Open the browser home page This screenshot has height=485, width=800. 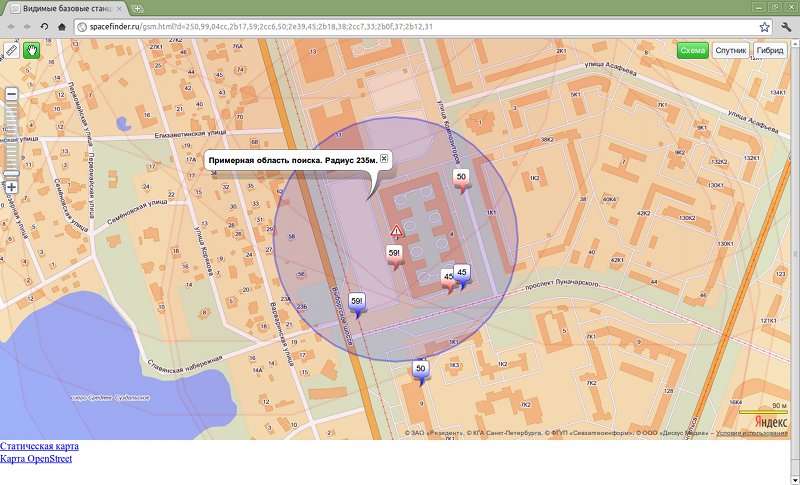coord(62,27)
